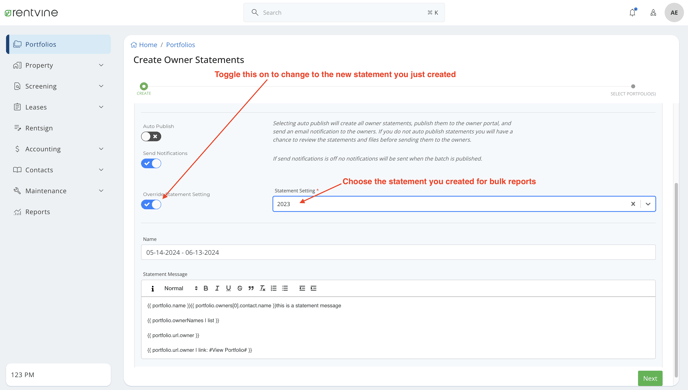Open the notifications bell
This screenshot has height=390, width=688.
(632, 12)
